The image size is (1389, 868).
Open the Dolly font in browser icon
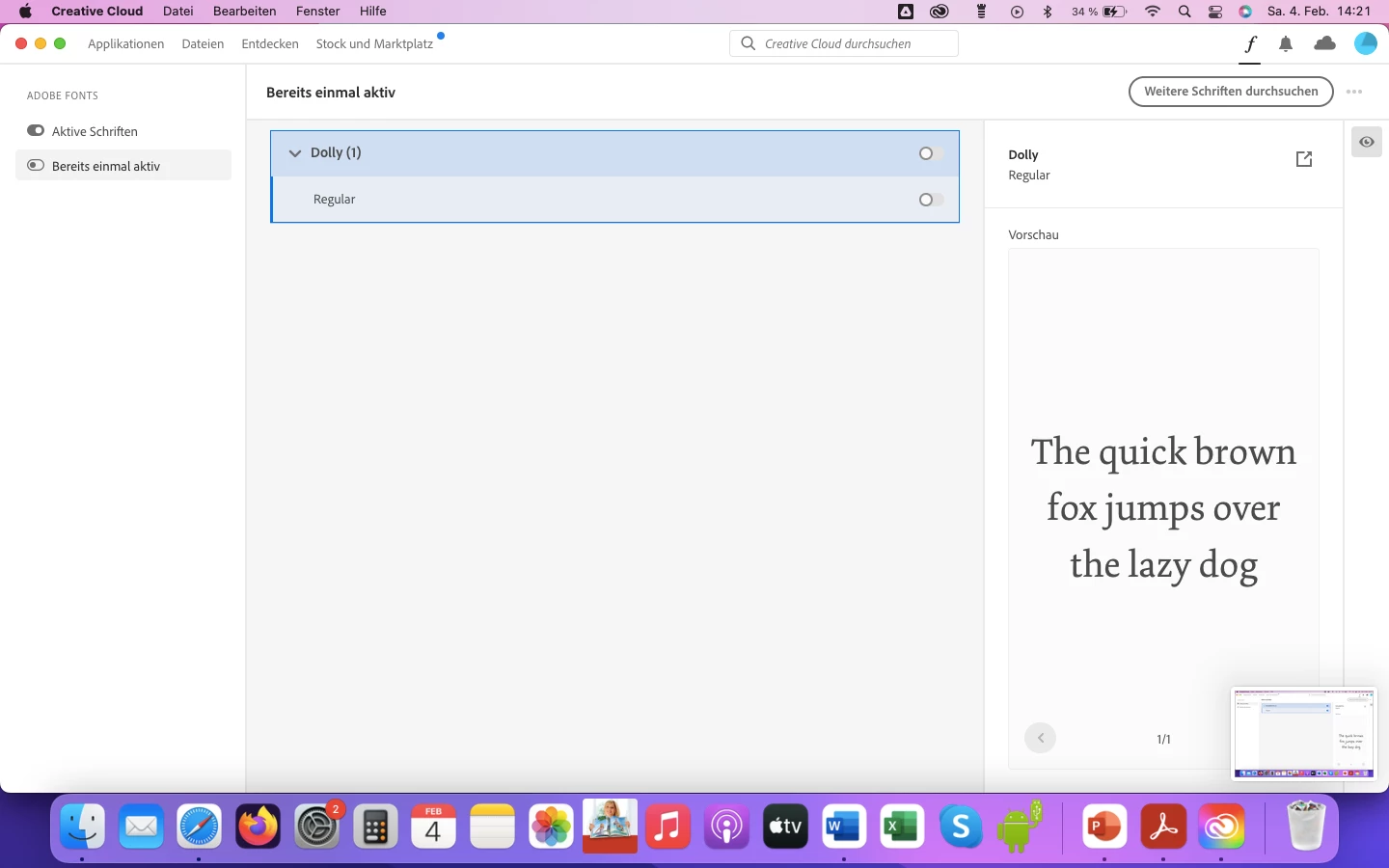click(1304, 159)
